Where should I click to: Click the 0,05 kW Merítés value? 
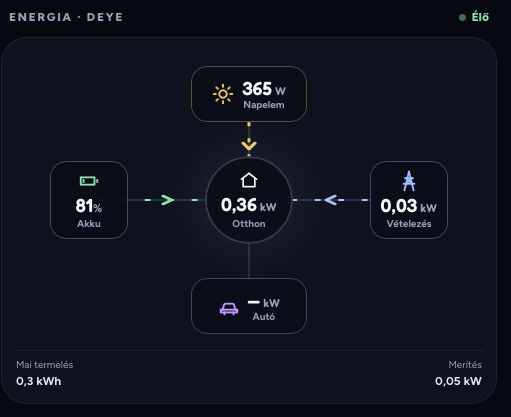pos(458,381)
